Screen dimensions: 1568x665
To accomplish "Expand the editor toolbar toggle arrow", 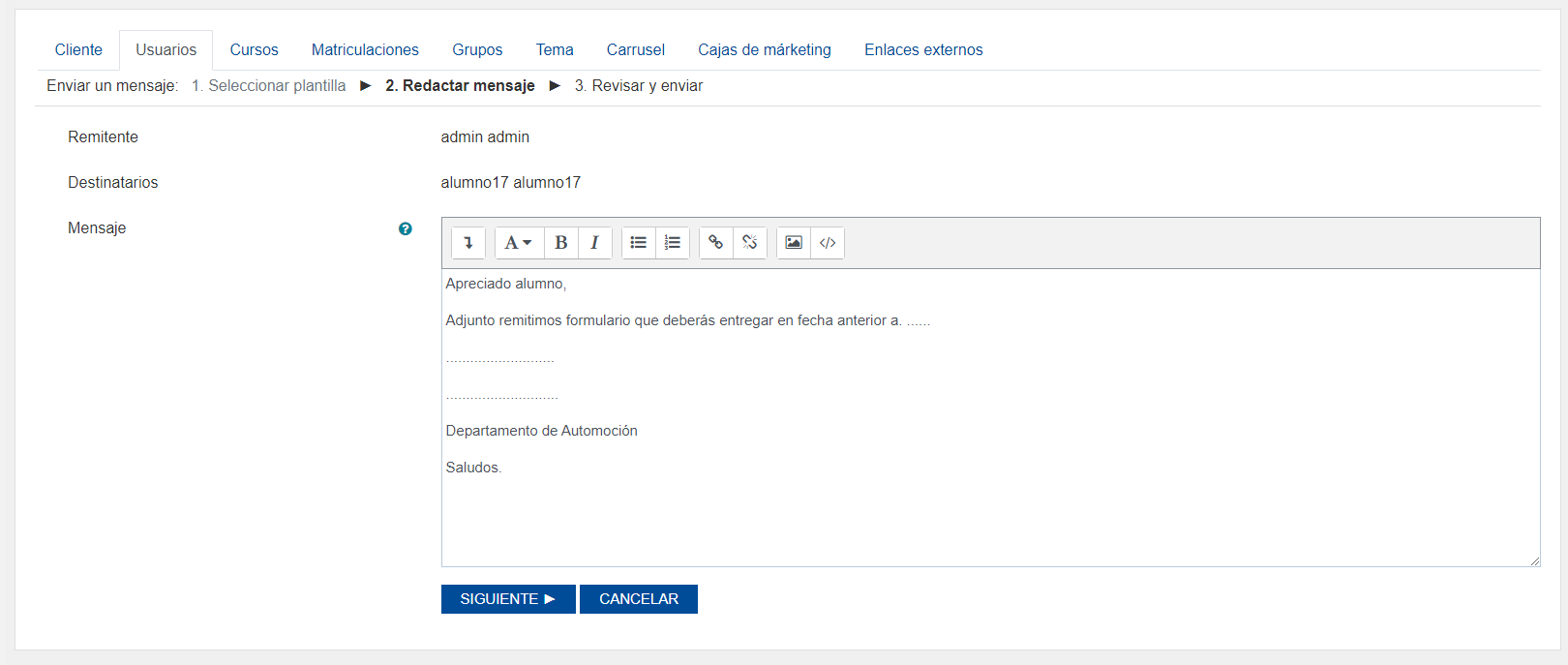I will [468, 243].
